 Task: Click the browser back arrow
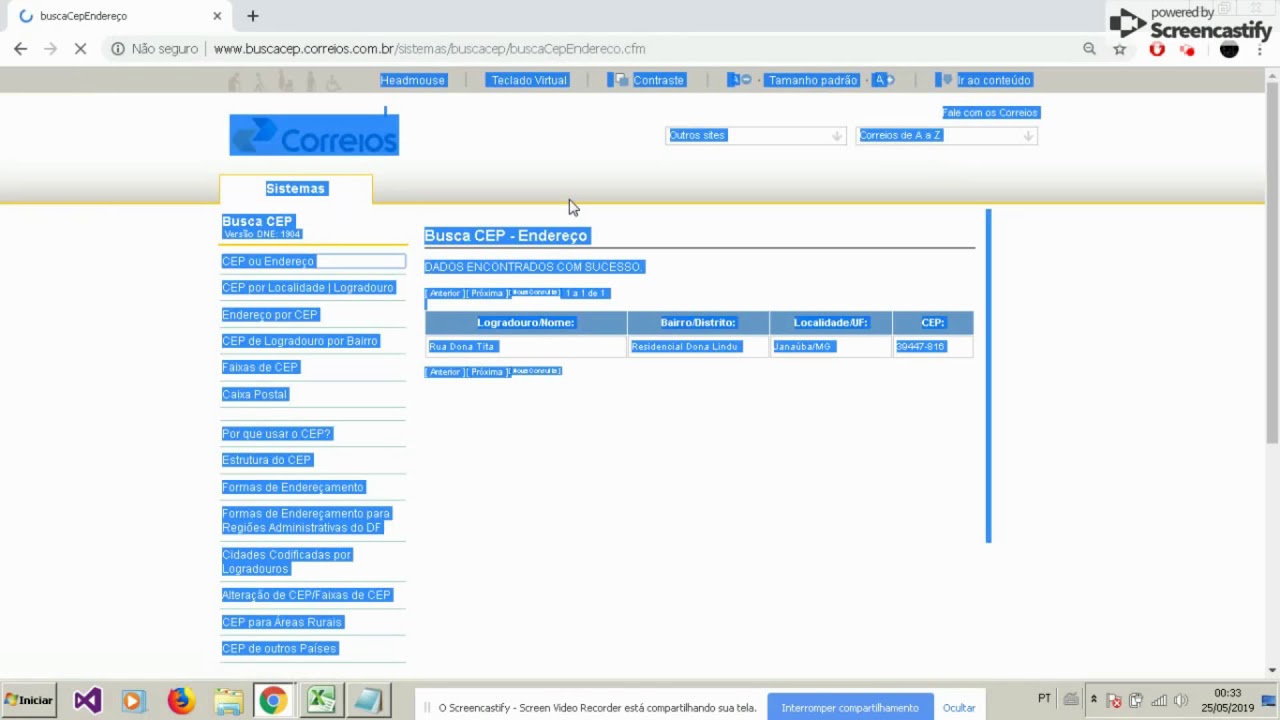tap(20, 48)
